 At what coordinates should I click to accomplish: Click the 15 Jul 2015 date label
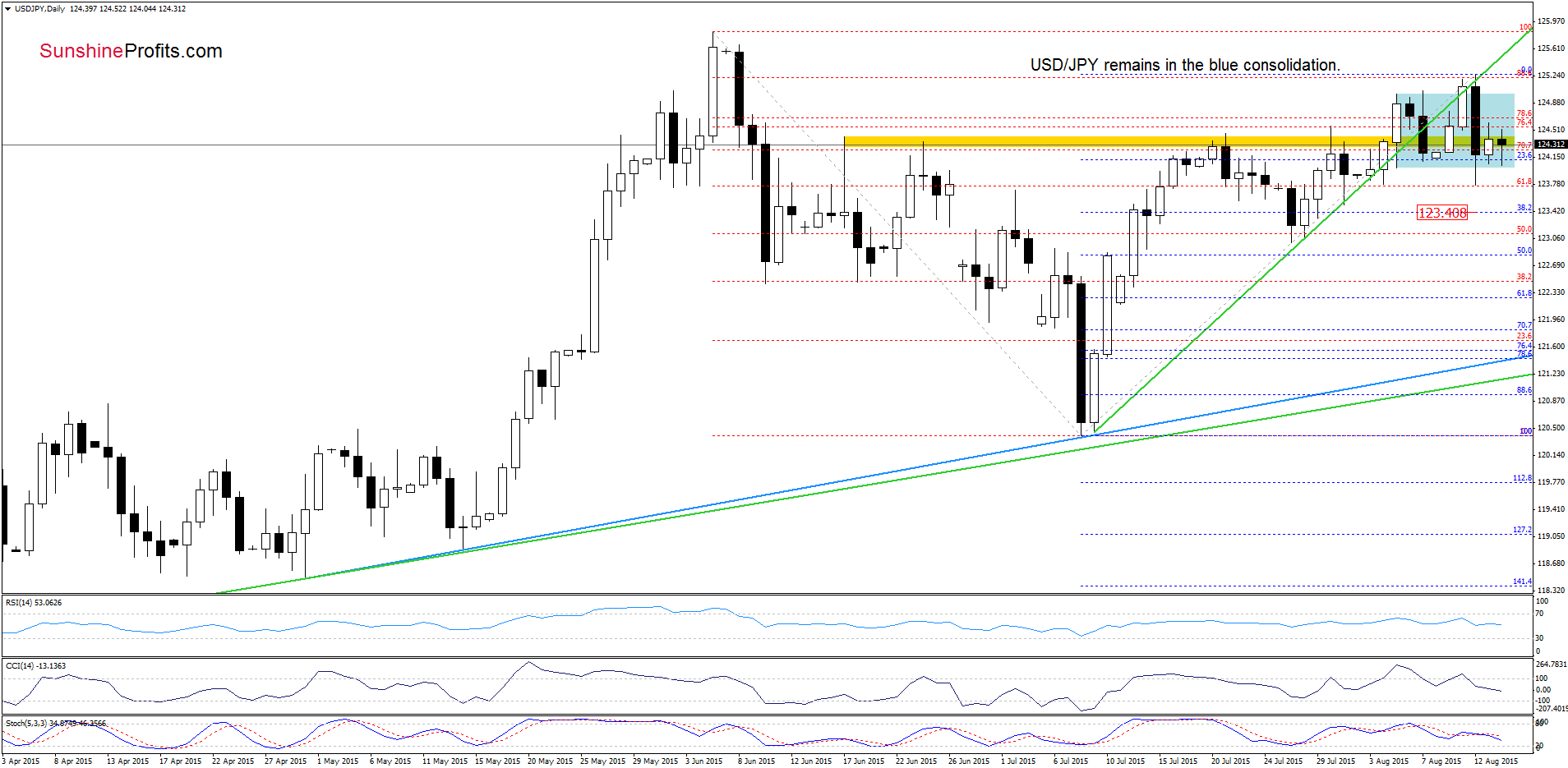(x=1179, y=761)
